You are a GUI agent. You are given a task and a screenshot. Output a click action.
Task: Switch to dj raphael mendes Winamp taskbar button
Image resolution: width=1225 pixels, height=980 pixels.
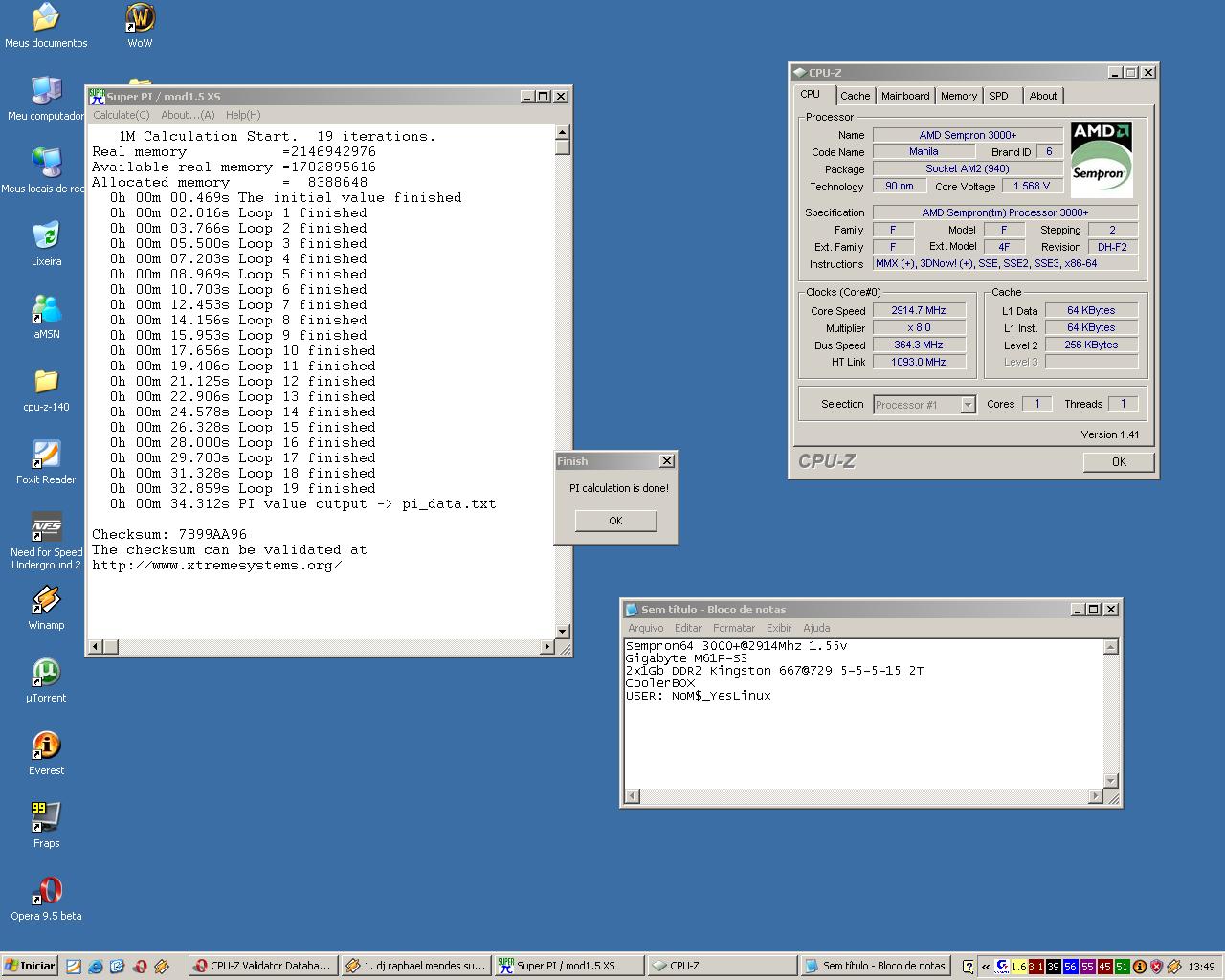(x=415, y=967)
